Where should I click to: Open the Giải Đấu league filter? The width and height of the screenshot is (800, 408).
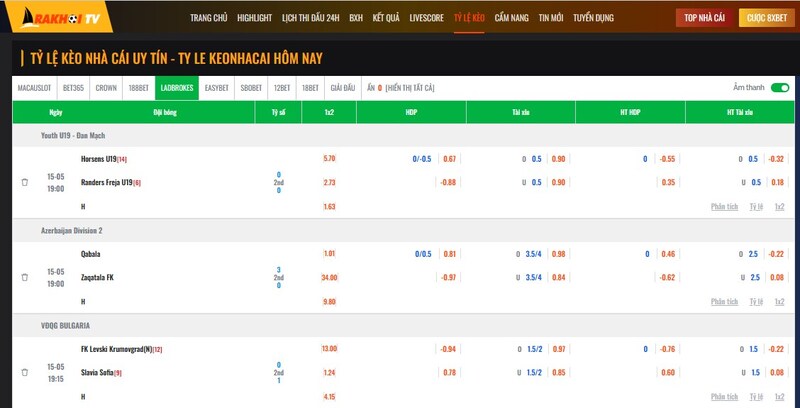[x=343, y=88]
